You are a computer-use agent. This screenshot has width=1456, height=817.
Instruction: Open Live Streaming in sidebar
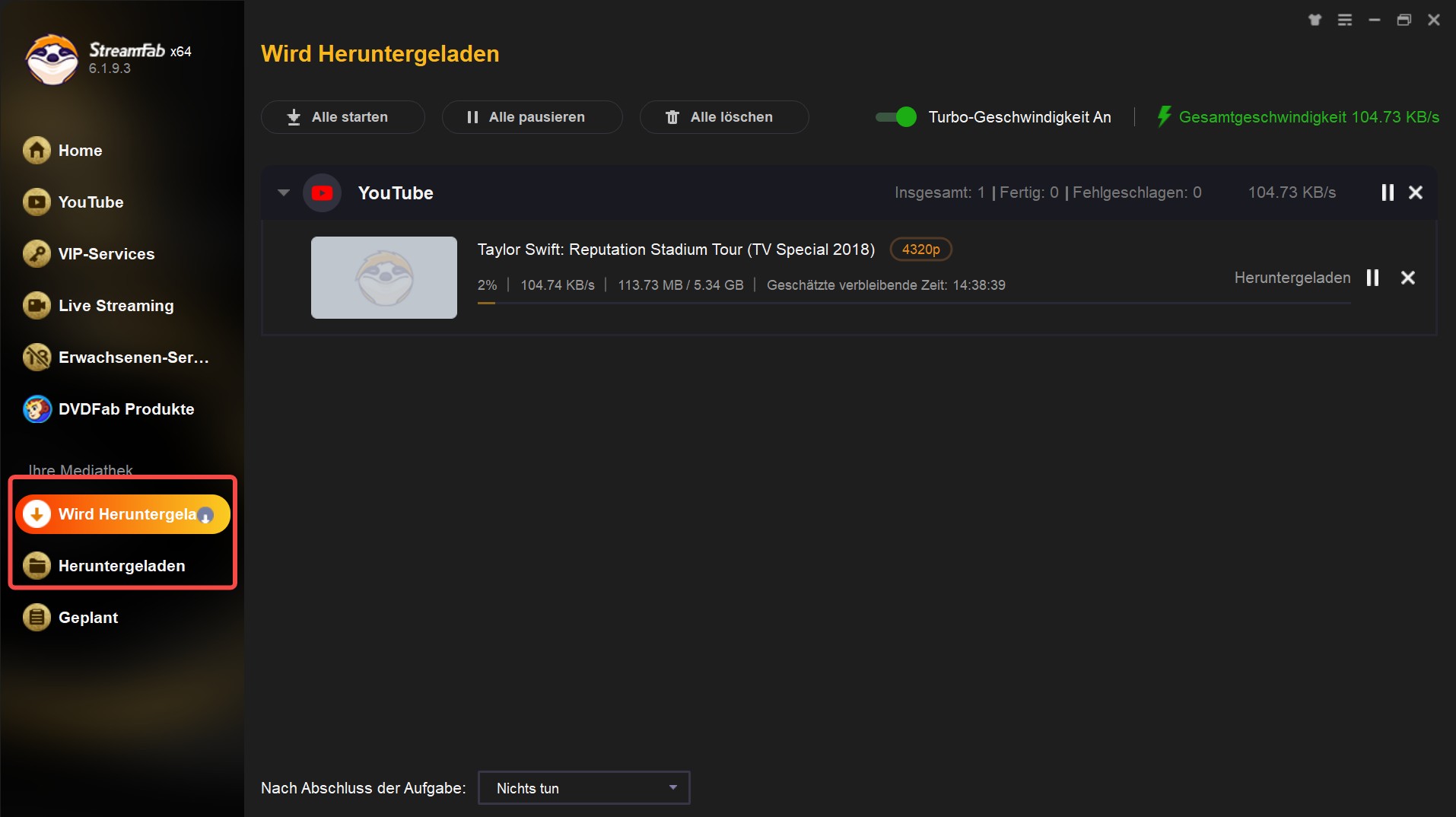tap(98, 306)
